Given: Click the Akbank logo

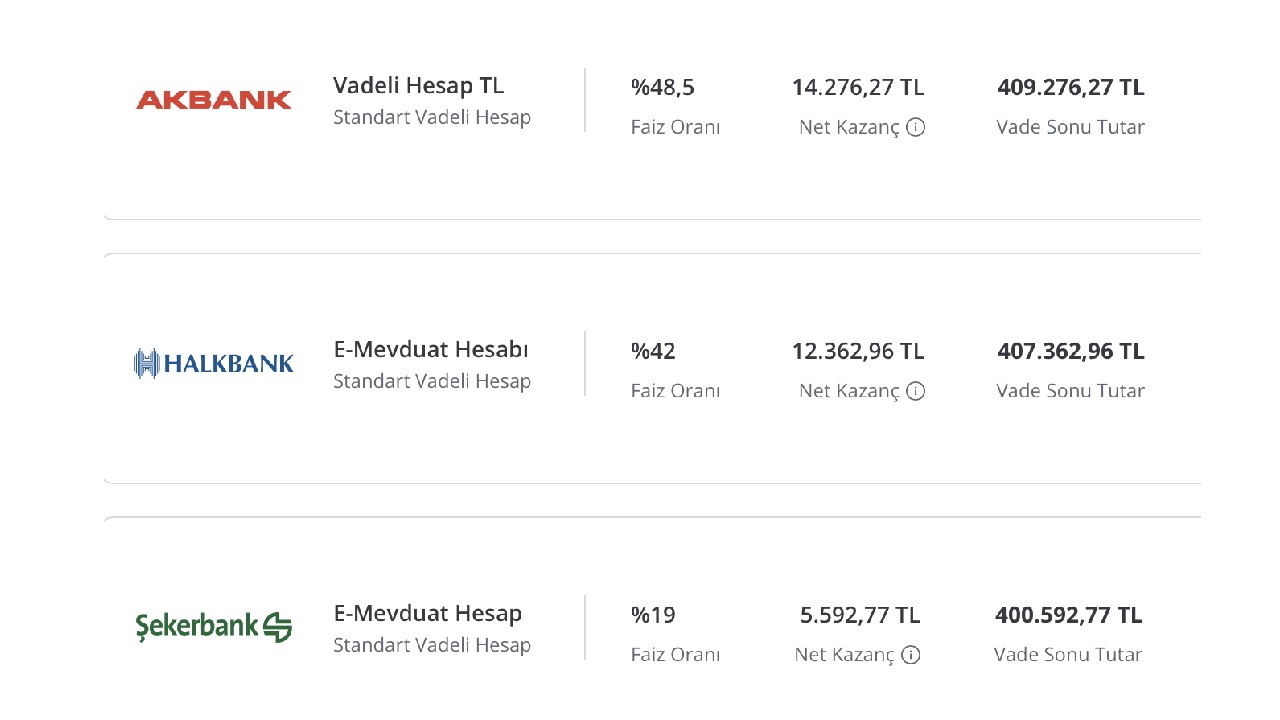Looking at the screenshot, I should pos(214,100).
